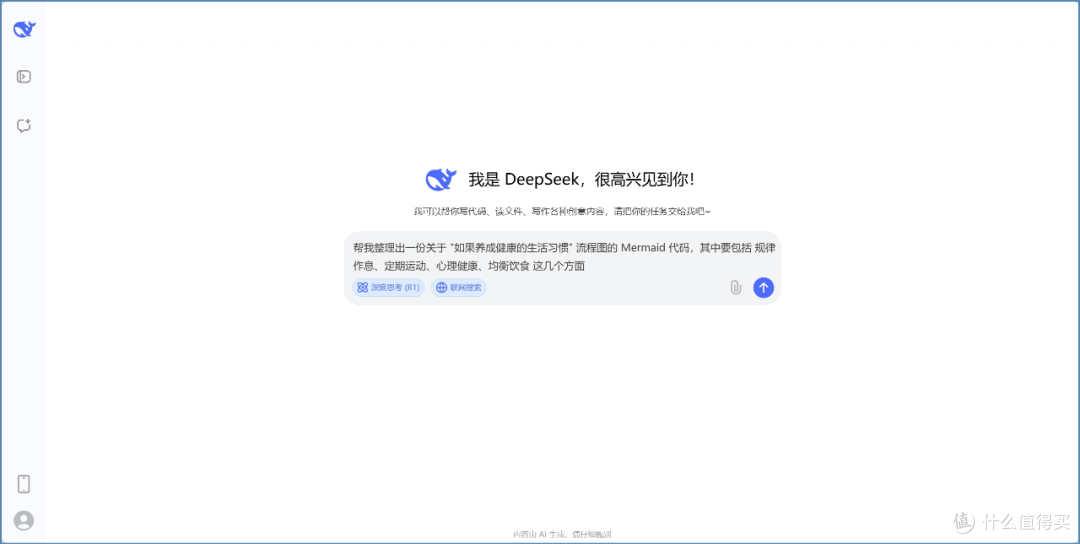Click the subtitle 我可以帮你写代码、读文件
The width and height of the screenshot is (1080, 544).
(562, 211)
